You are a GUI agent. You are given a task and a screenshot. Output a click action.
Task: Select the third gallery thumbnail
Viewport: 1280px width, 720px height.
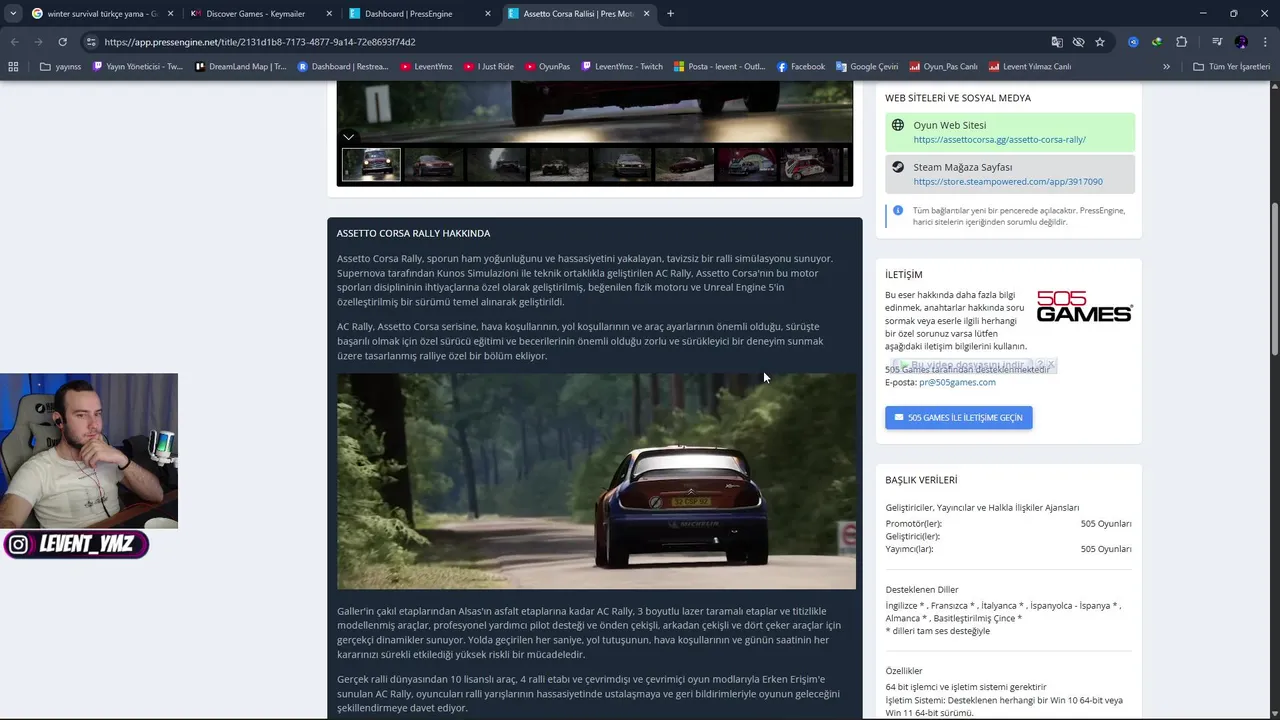click(x=496, y=165)
